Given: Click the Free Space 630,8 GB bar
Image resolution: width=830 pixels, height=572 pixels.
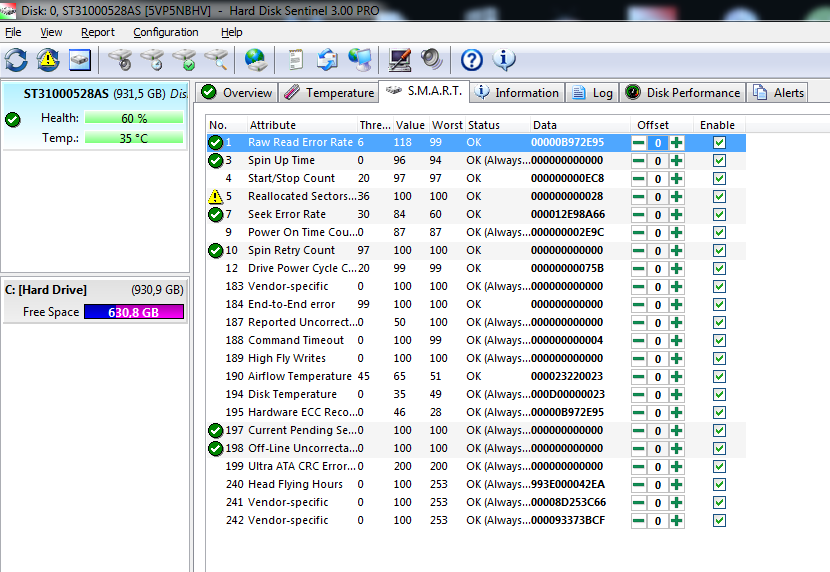Looking at the screenshot, I should coord(134,312).
